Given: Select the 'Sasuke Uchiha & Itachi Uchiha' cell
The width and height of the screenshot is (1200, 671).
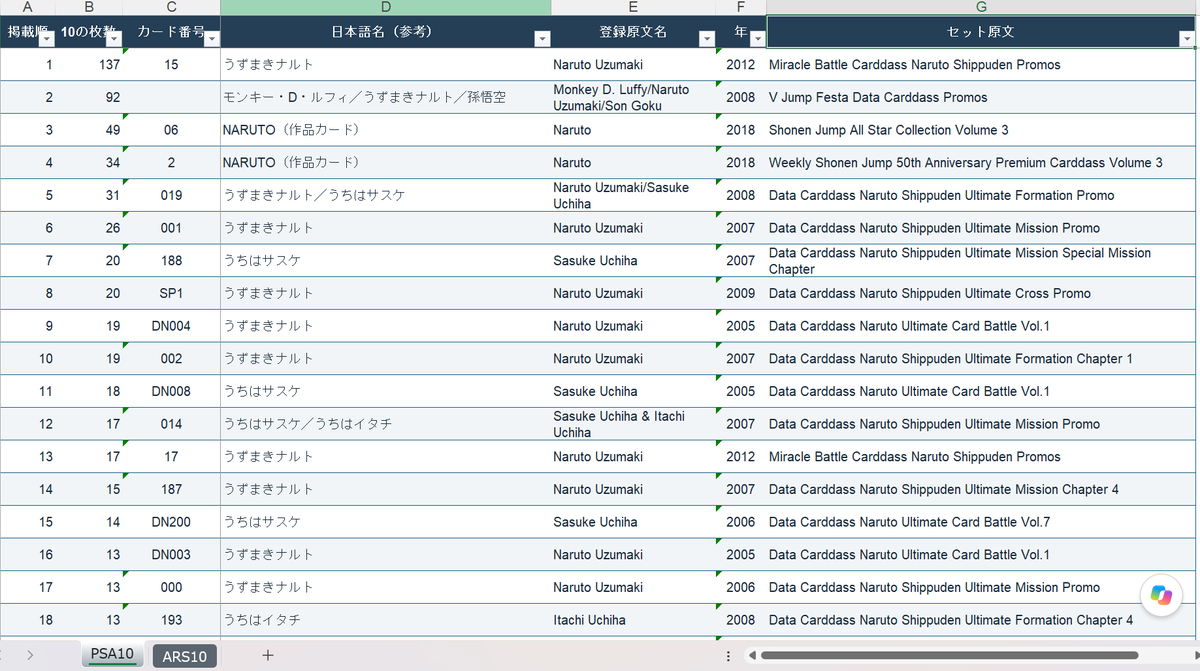Looking at the screenshot, I should point(633,424).
